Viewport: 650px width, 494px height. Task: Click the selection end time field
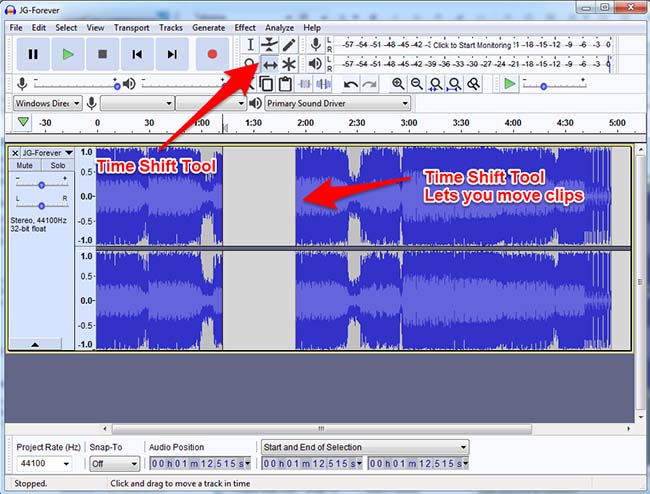[x=416, y=463]
